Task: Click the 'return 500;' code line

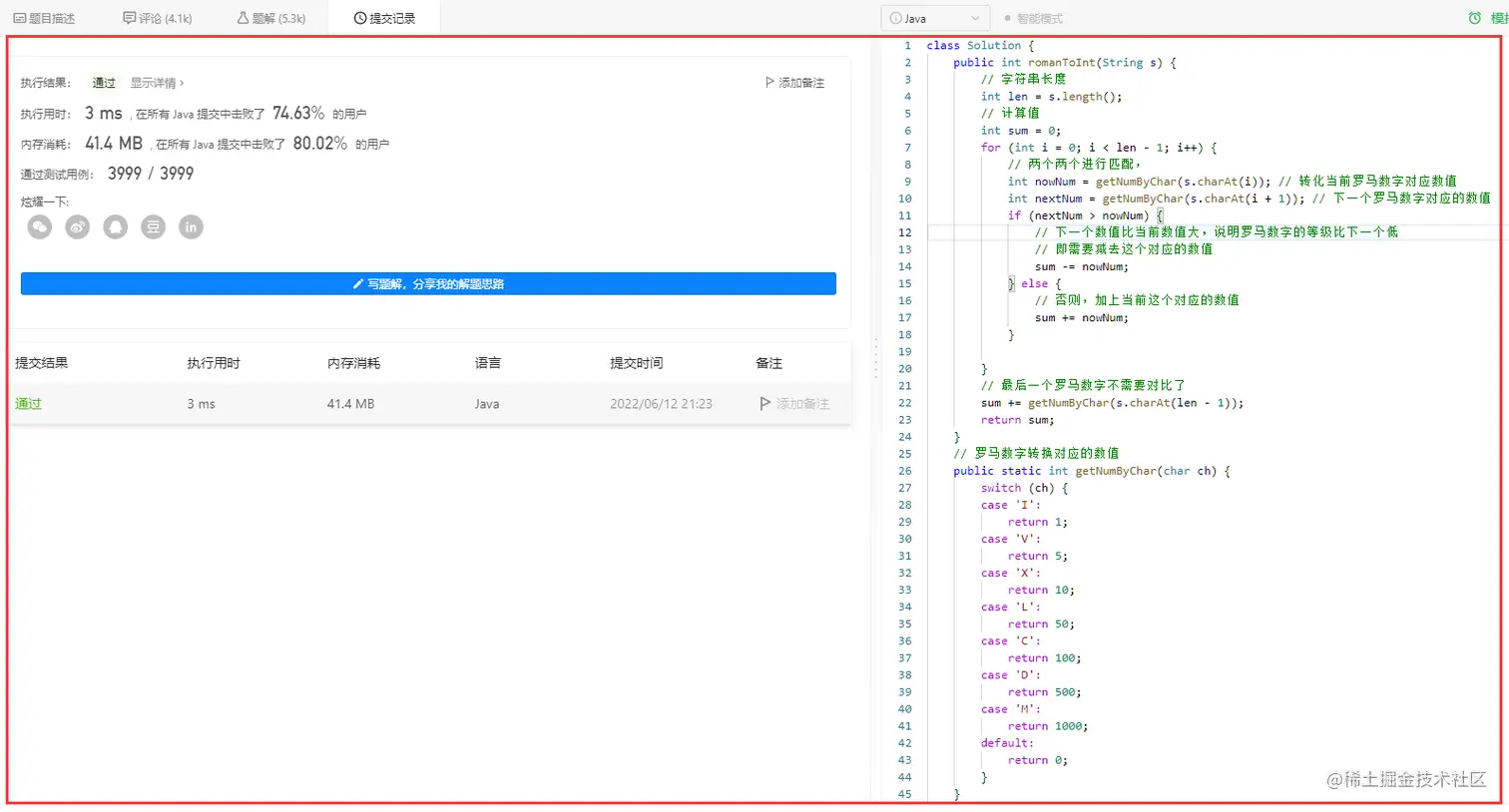Action: [x=1044, y=692]
